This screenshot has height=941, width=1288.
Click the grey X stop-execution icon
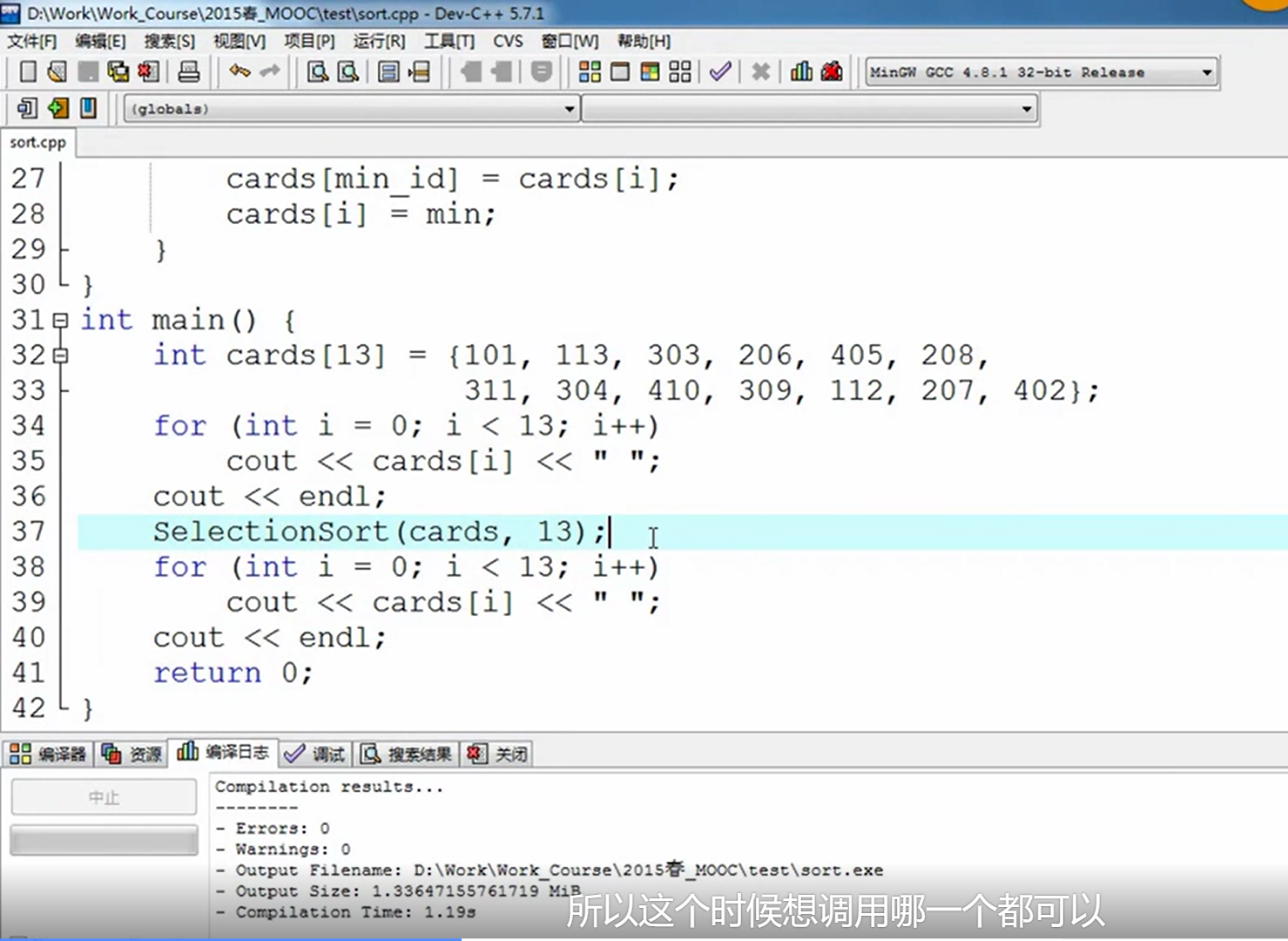(760, 71)
